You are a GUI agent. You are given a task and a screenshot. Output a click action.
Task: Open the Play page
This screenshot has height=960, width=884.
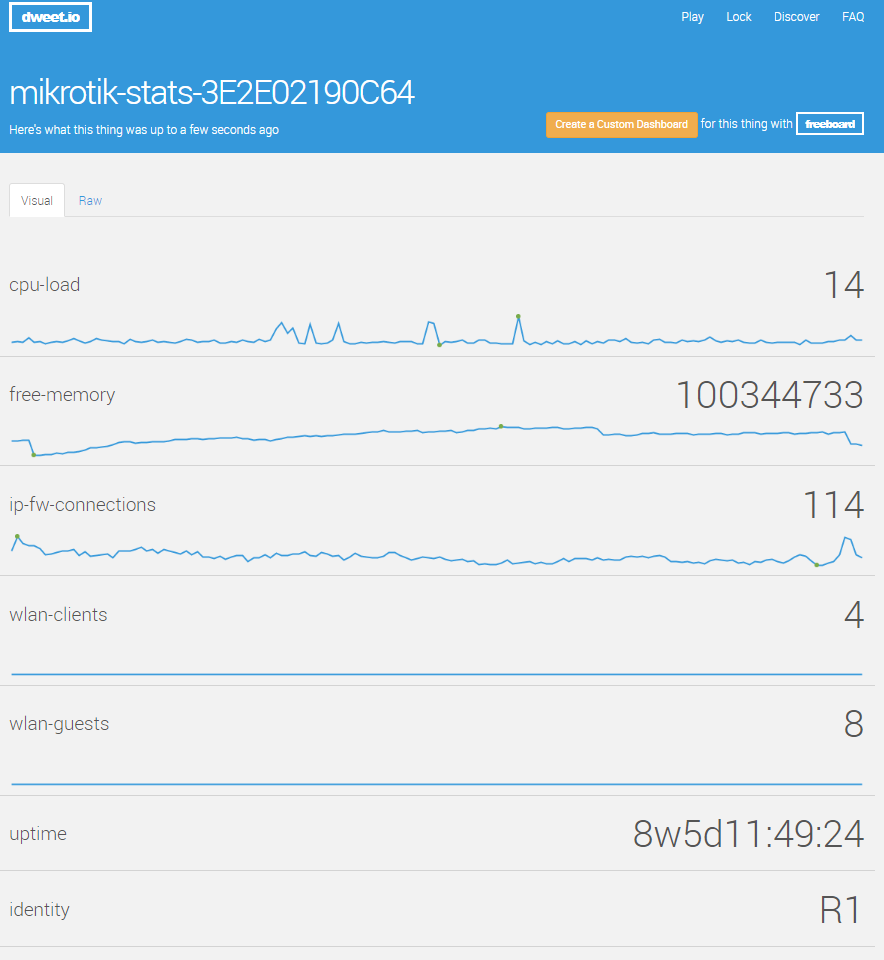[692, 17]
